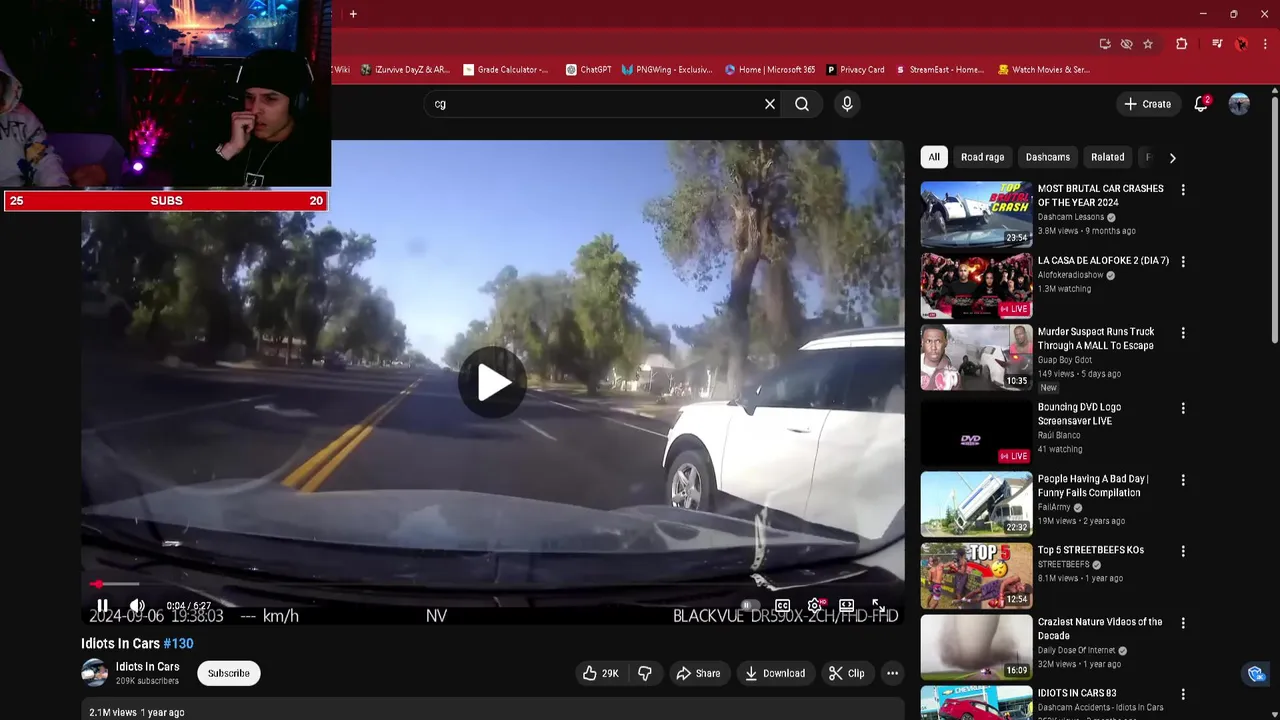This screenshot has height=720, width=1280.
Task: Click the crossed-eye icon in address bar
Action: coord(1127,44)
